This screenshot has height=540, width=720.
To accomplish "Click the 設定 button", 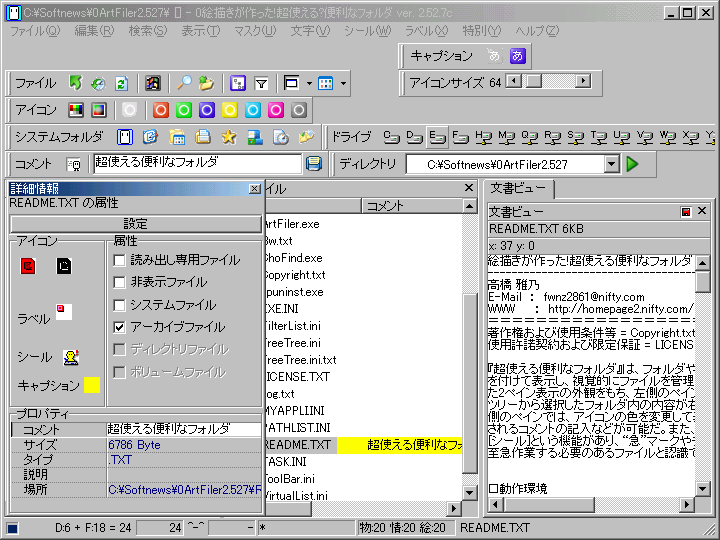I will pos(135,224).
